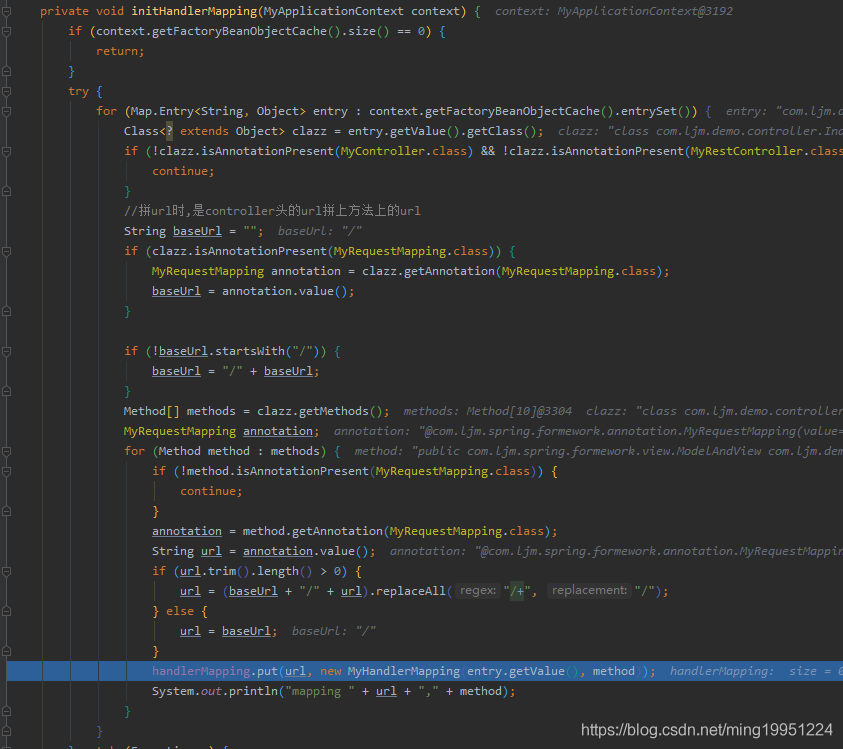The height and width of the screenshot is (749, 843).
Task: Click the fold-end marker after the return statement
Action: 7,72
